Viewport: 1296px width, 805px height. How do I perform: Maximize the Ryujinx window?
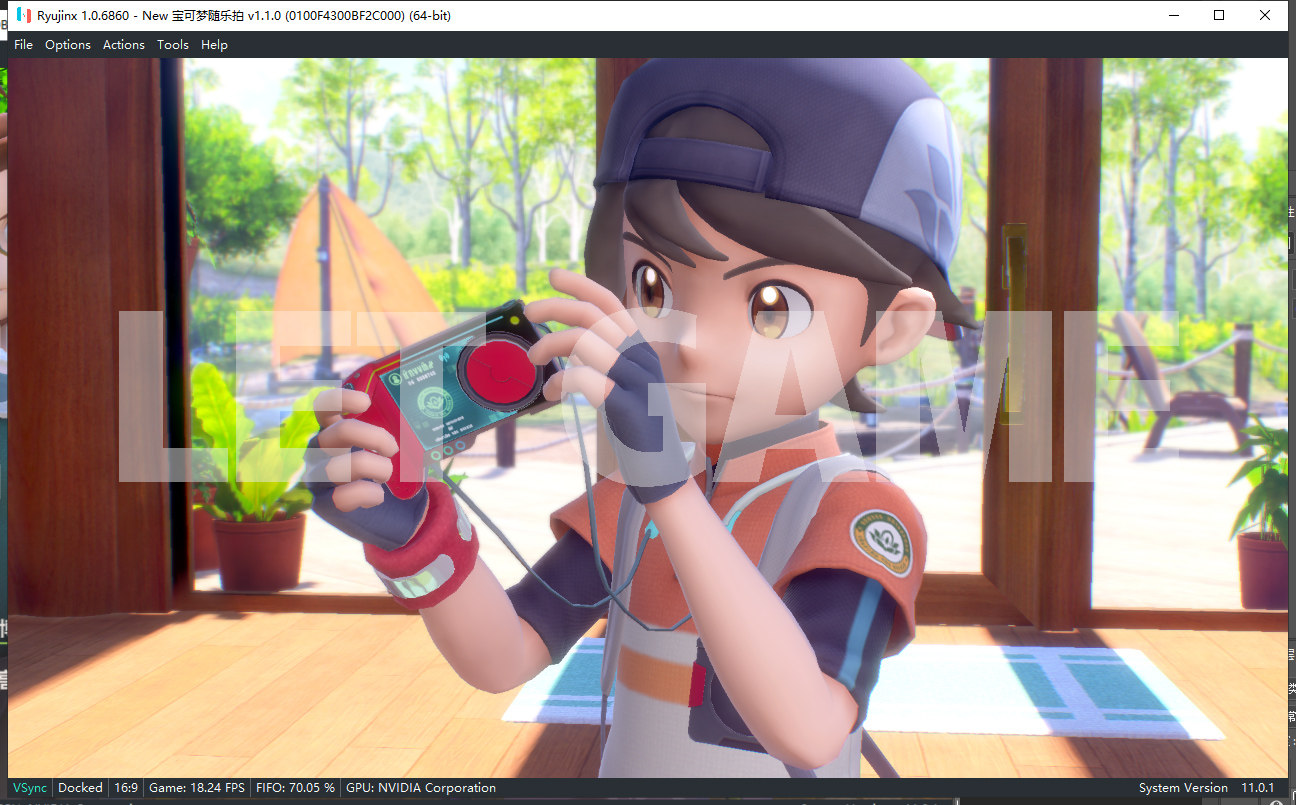click(x=1219, y=15)
